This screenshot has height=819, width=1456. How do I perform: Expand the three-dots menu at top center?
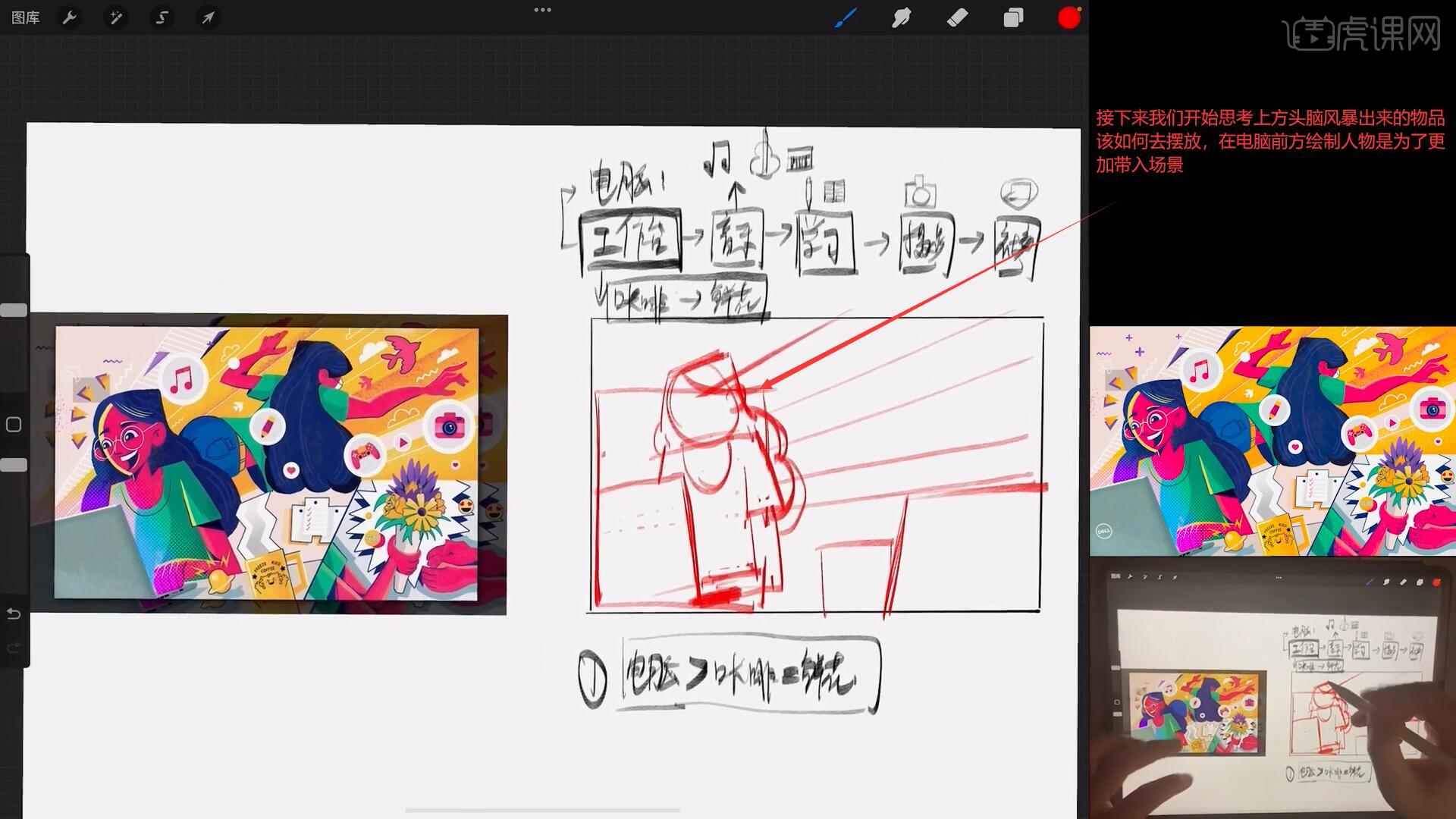pos(542,10)
